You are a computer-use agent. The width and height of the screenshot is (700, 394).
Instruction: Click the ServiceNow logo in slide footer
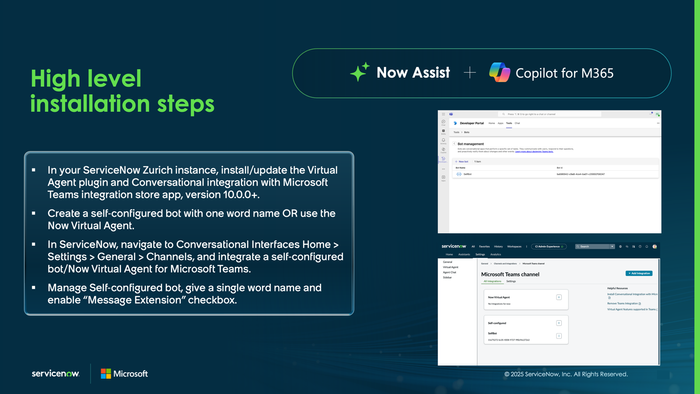[55, 373]
